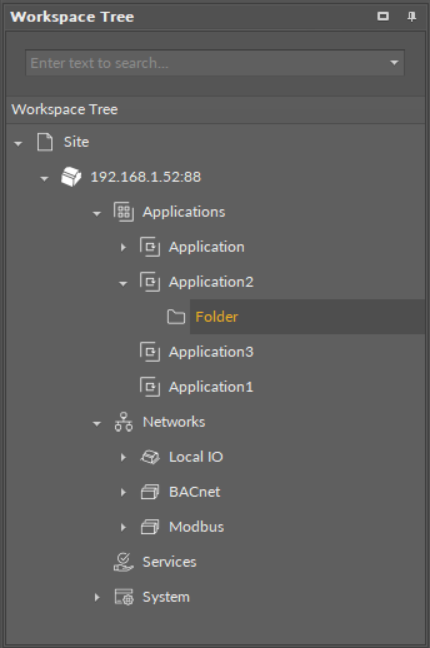Click the Networks topology icon
The height and width of the screenshot is (648, 430).
124,422
